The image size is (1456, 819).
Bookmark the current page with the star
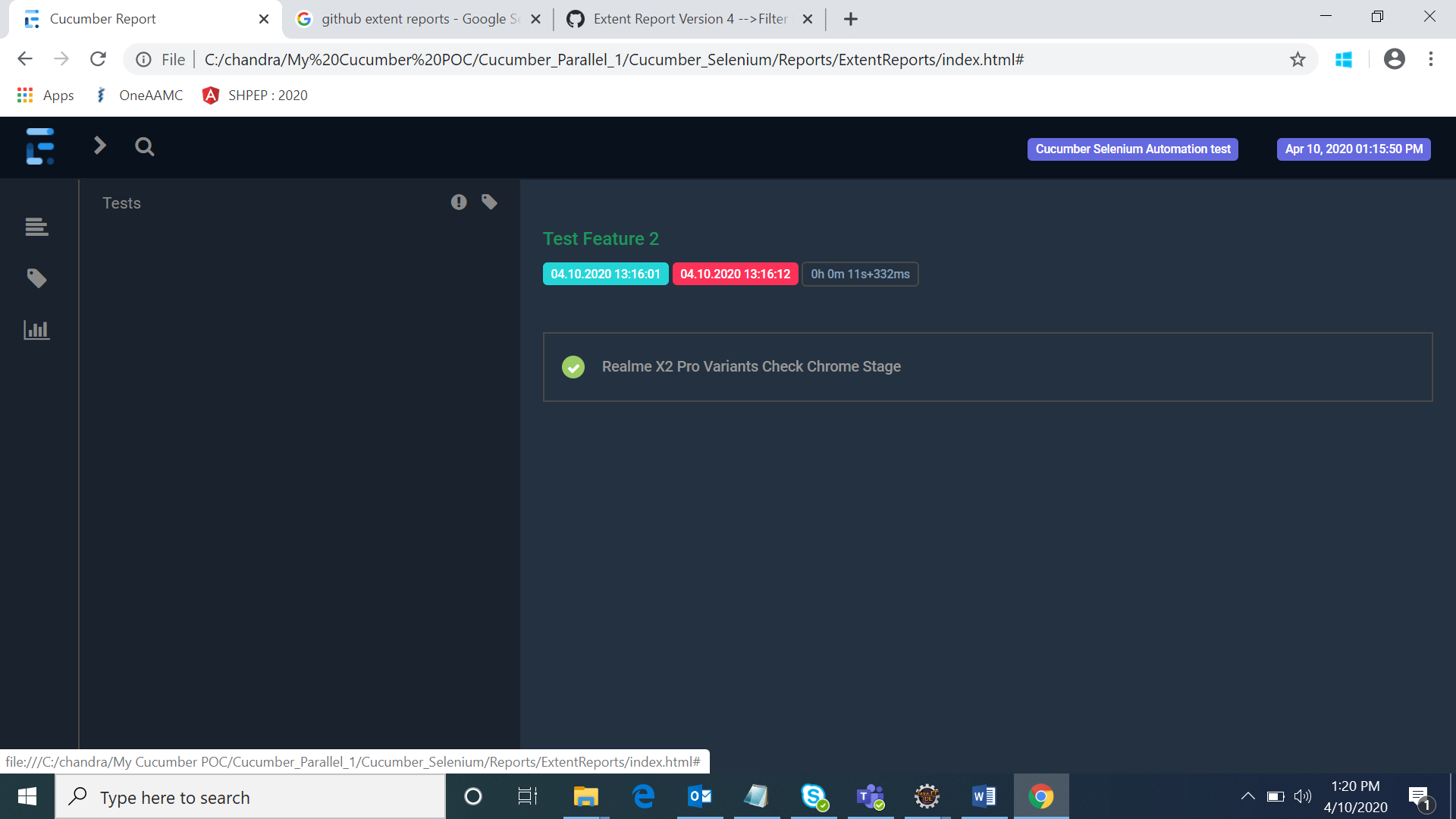tap(1298, 59)
